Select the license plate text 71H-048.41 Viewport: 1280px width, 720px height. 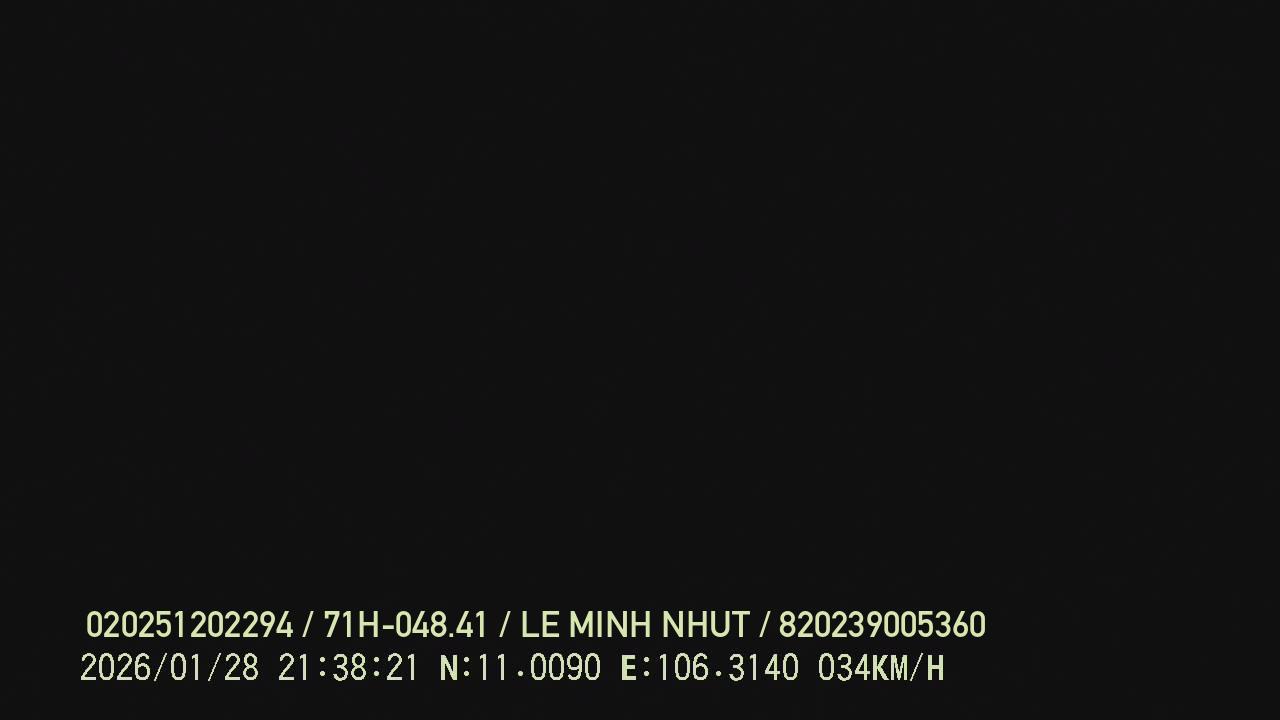point(405,625)
